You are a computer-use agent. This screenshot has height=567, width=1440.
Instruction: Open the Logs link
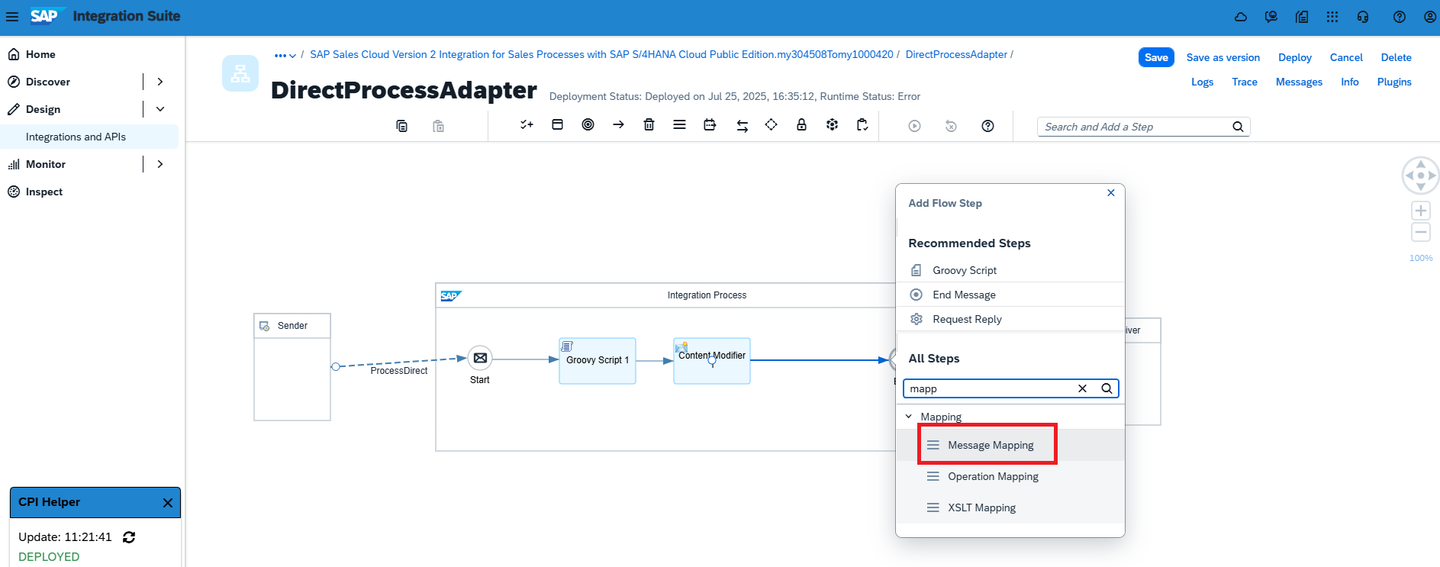tap(1202, 82)
